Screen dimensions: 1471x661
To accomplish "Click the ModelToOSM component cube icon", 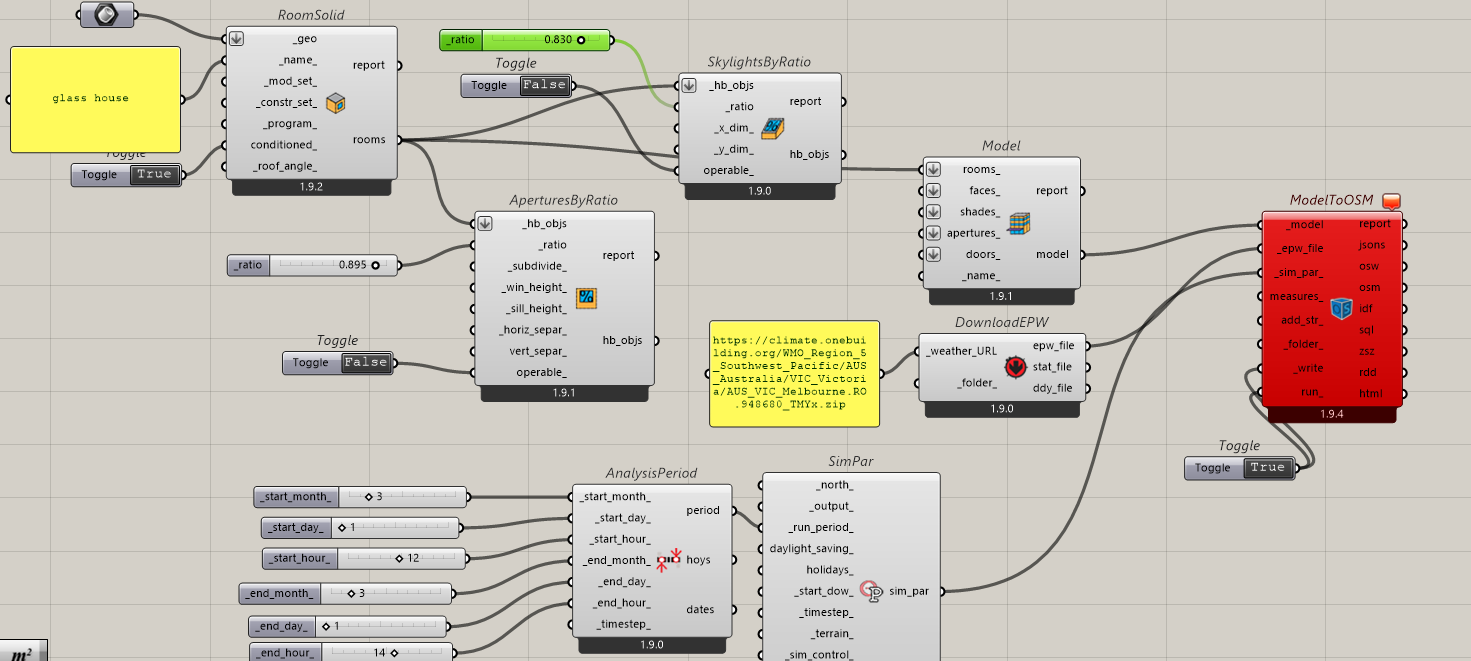I will (x=1341, y=308).
